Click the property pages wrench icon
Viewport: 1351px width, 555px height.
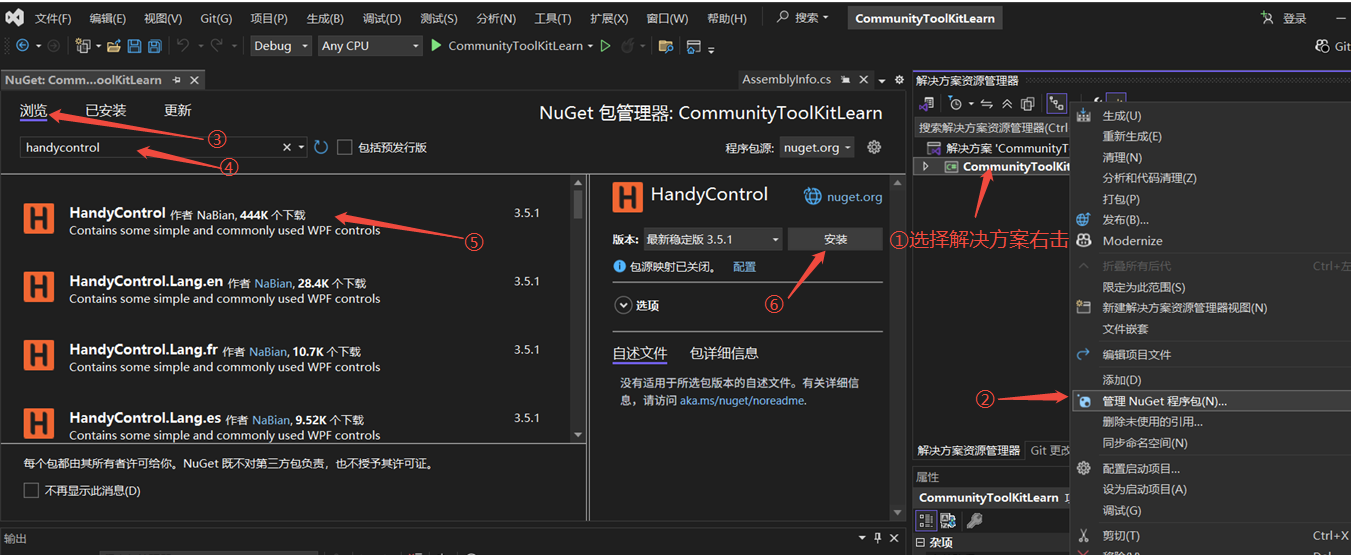[x=974, y=520]
